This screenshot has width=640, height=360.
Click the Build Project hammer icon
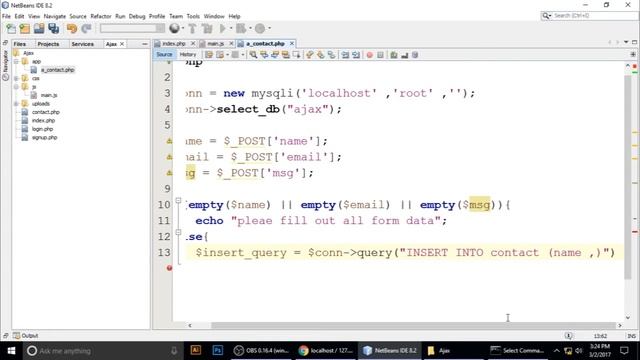(192, 29)
